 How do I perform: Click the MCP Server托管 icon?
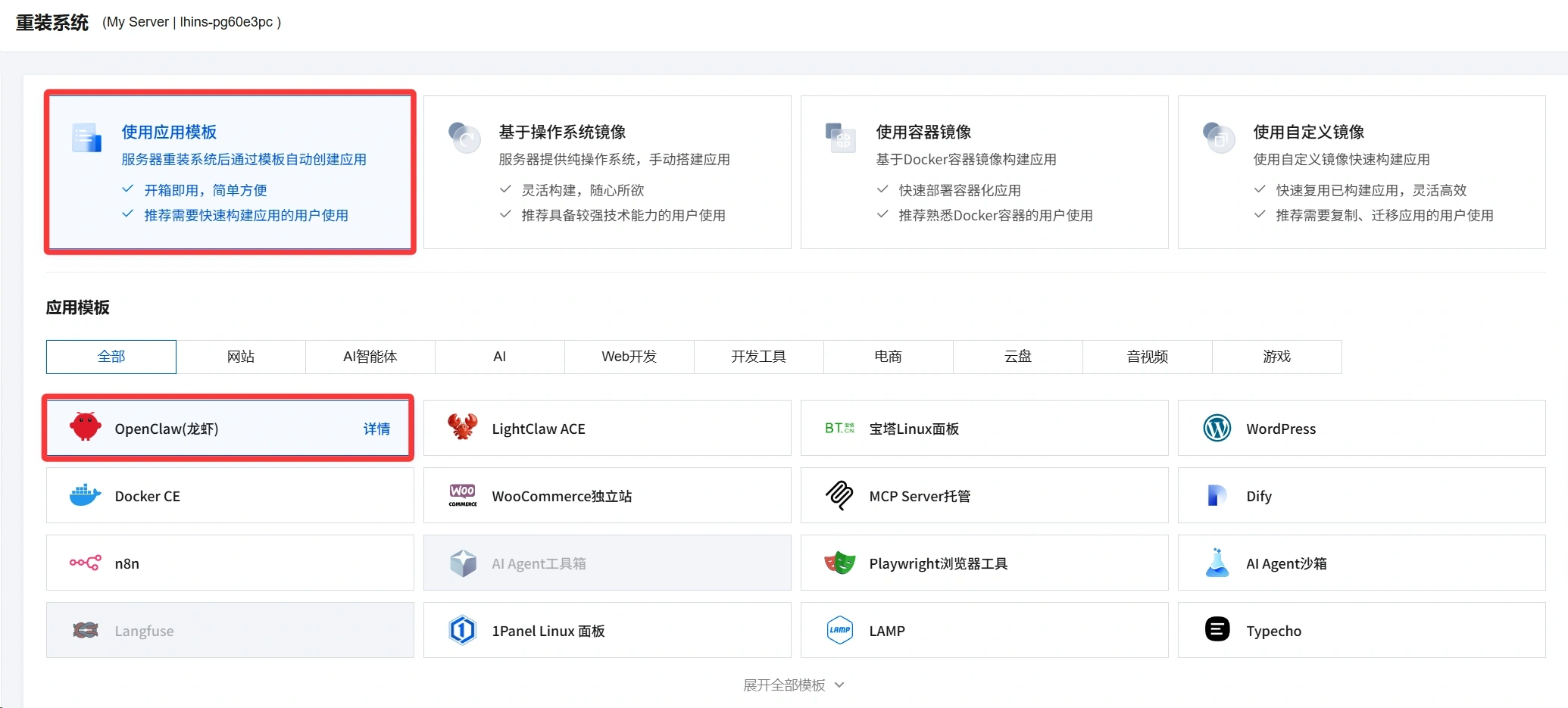pos(839,495)
